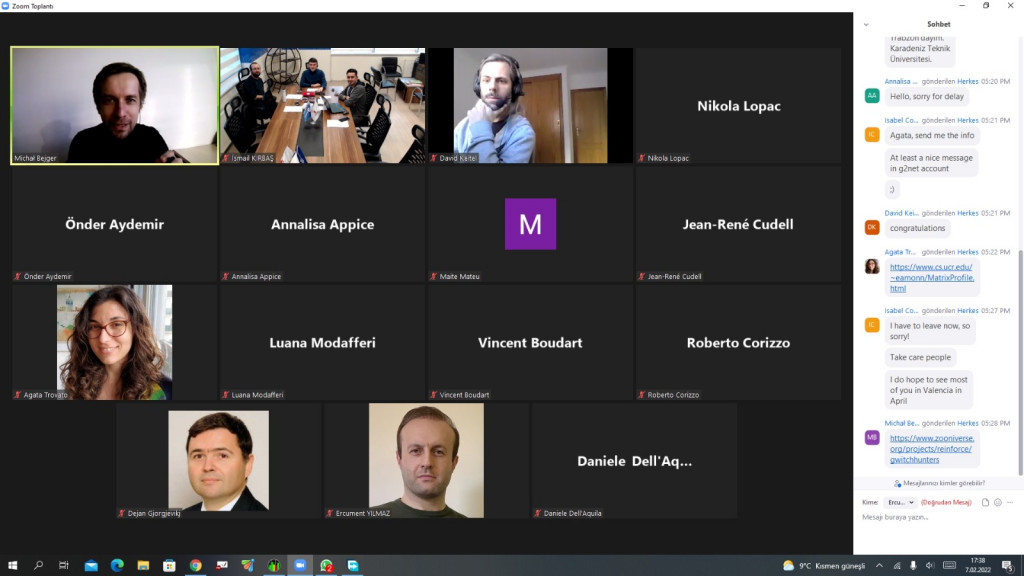Open Windows search from the taskbar

[x=39, y=566]
